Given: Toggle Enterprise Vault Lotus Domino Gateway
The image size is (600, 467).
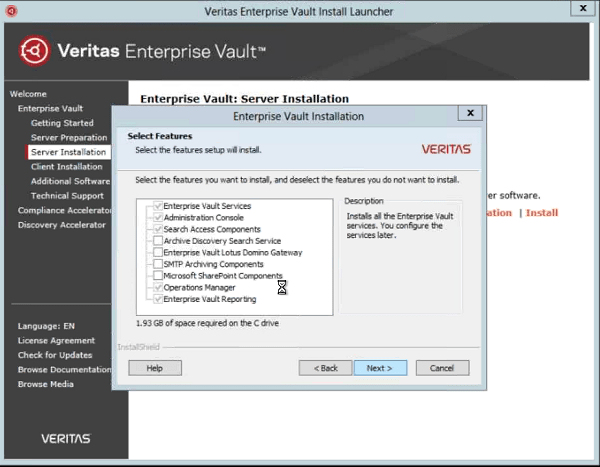Looking at the screenshot, I should [x=157, y=253].
